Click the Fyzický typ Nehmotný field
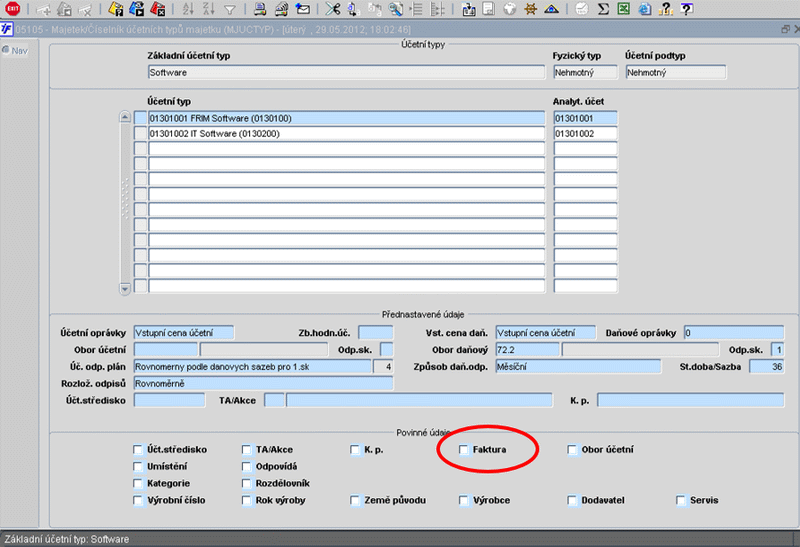Viewport: 800px width, 547px height. 585,72
